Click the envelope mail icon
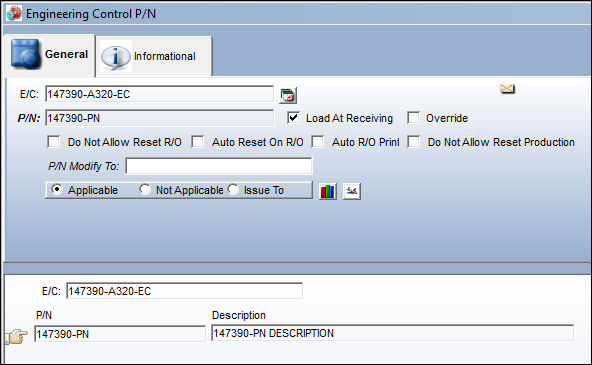Image resolution: width=592 pixels, height=365 pixels. [507, 89]
